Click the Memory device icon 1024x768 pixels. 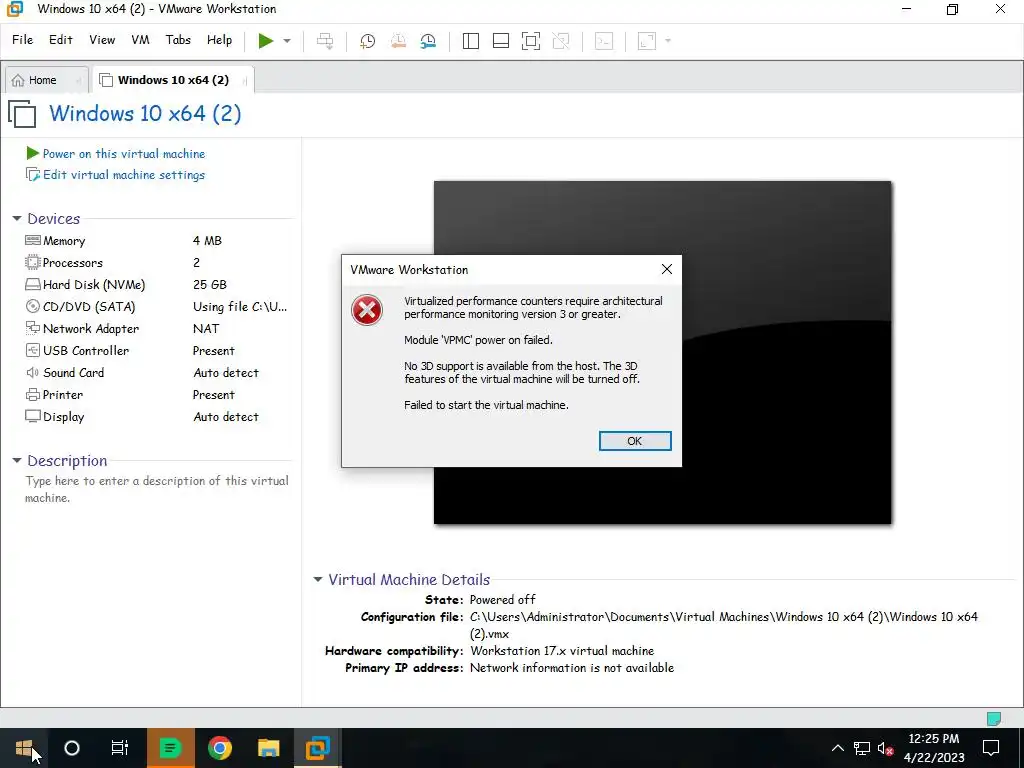point(33,240)
